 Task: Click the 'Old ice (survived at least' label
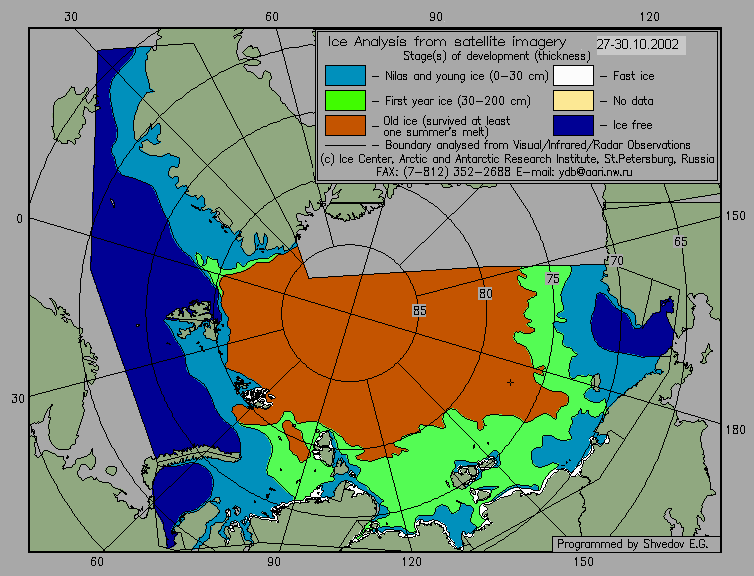pos(447,120)
